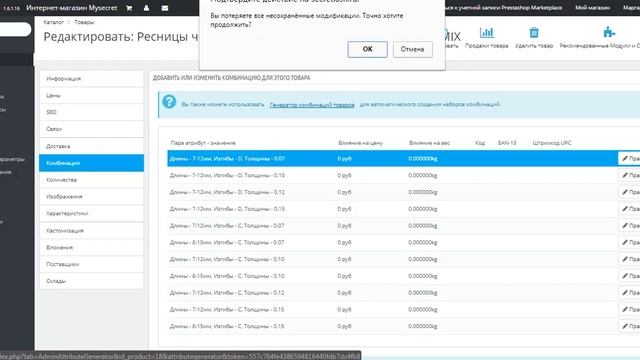Follow the Генератор комбинаций товаров link
Screen dimensions: 640x360
[312, 104]
